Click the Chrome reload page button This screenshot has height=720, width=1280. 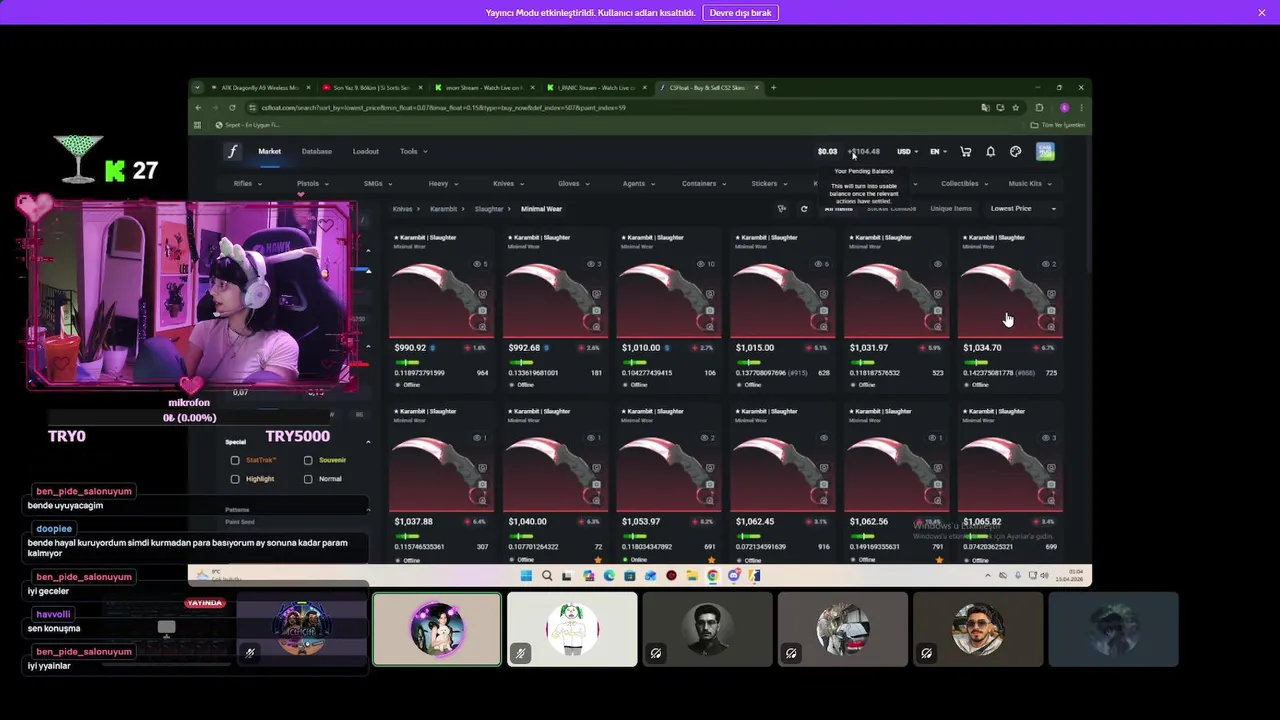232,108
